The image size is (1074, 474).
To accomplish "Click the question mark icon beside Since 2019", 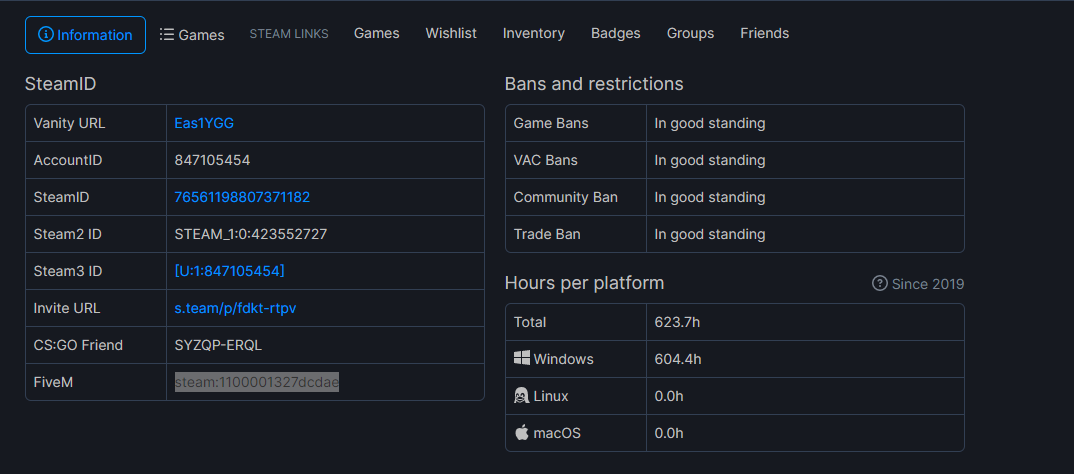I will tap(879, 283).
